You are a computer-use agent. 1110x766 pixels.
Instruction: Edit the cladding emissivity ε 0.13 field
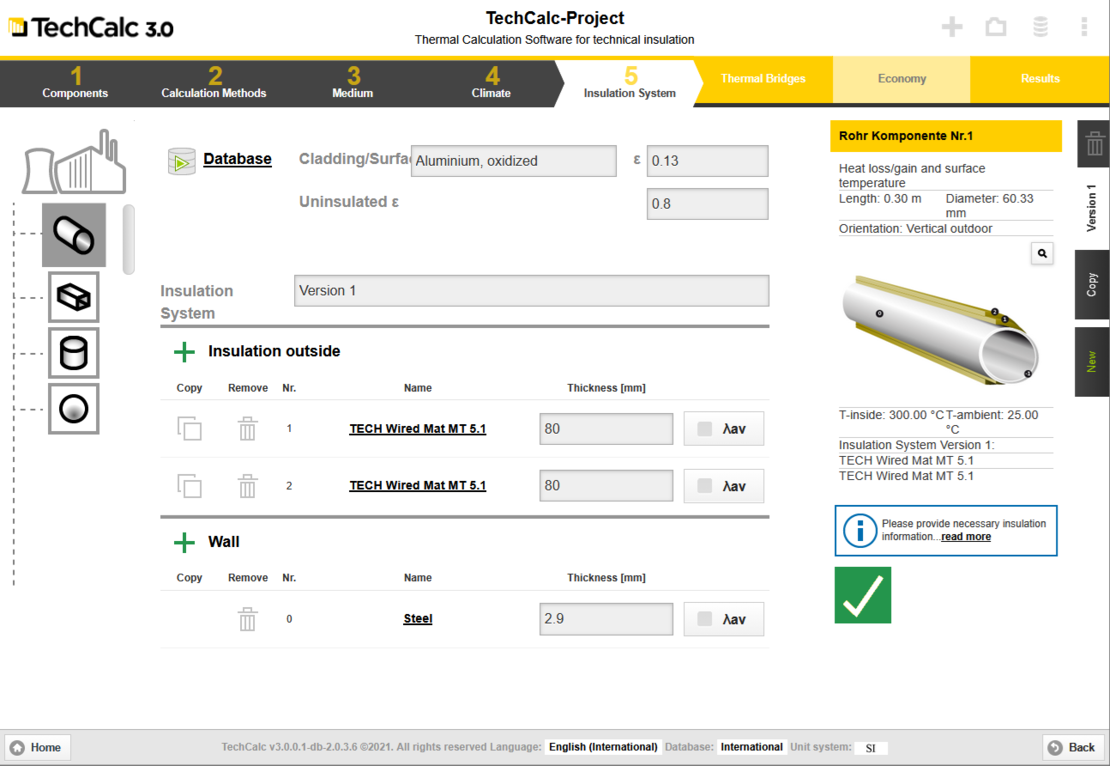point(707,161)
